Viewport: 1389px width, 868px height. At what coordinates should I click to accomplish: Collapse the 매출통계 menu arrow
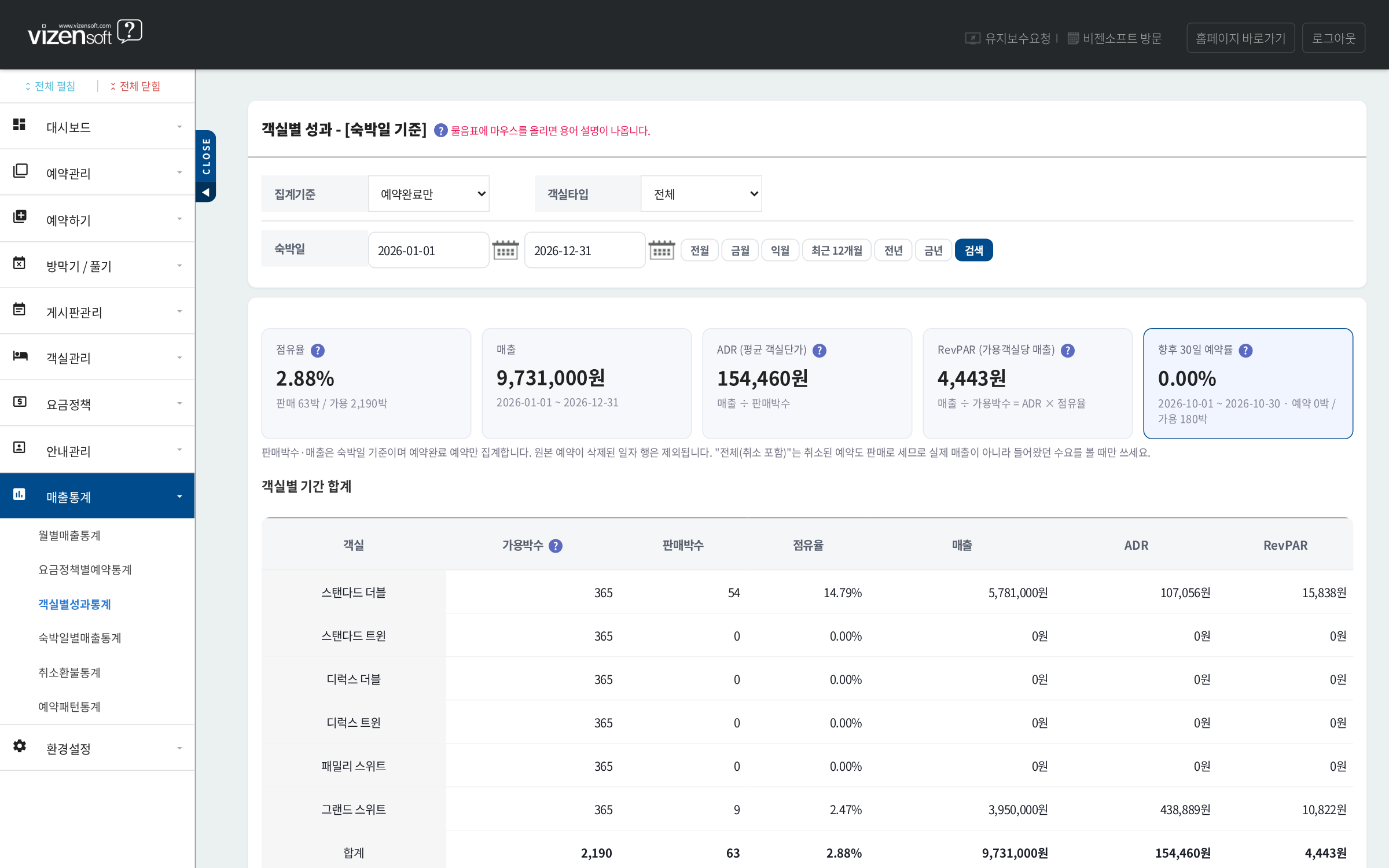click(179, 496)
